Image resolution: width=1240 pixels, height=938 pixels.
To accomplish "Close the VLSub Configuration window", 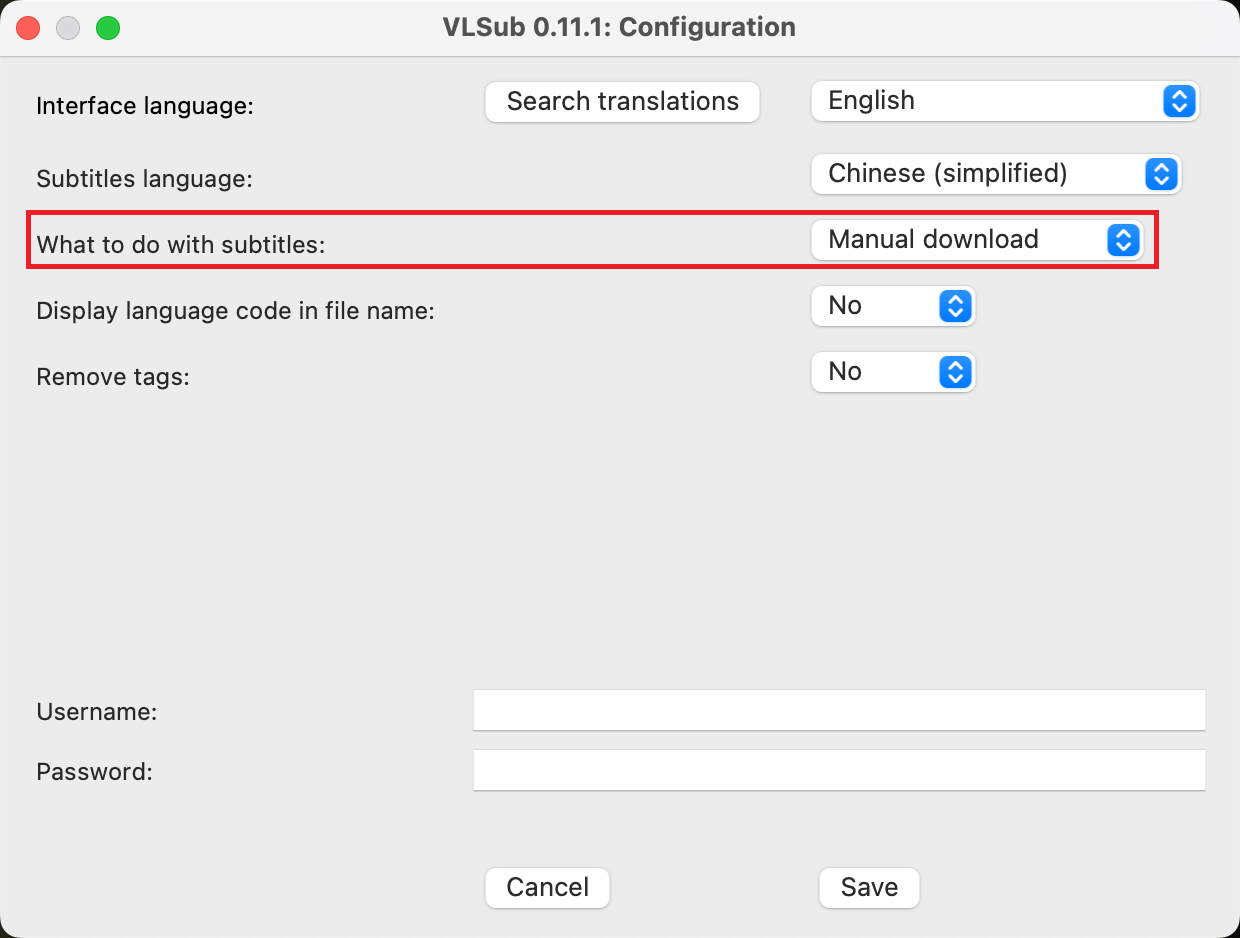I will [x=28, y=28].
